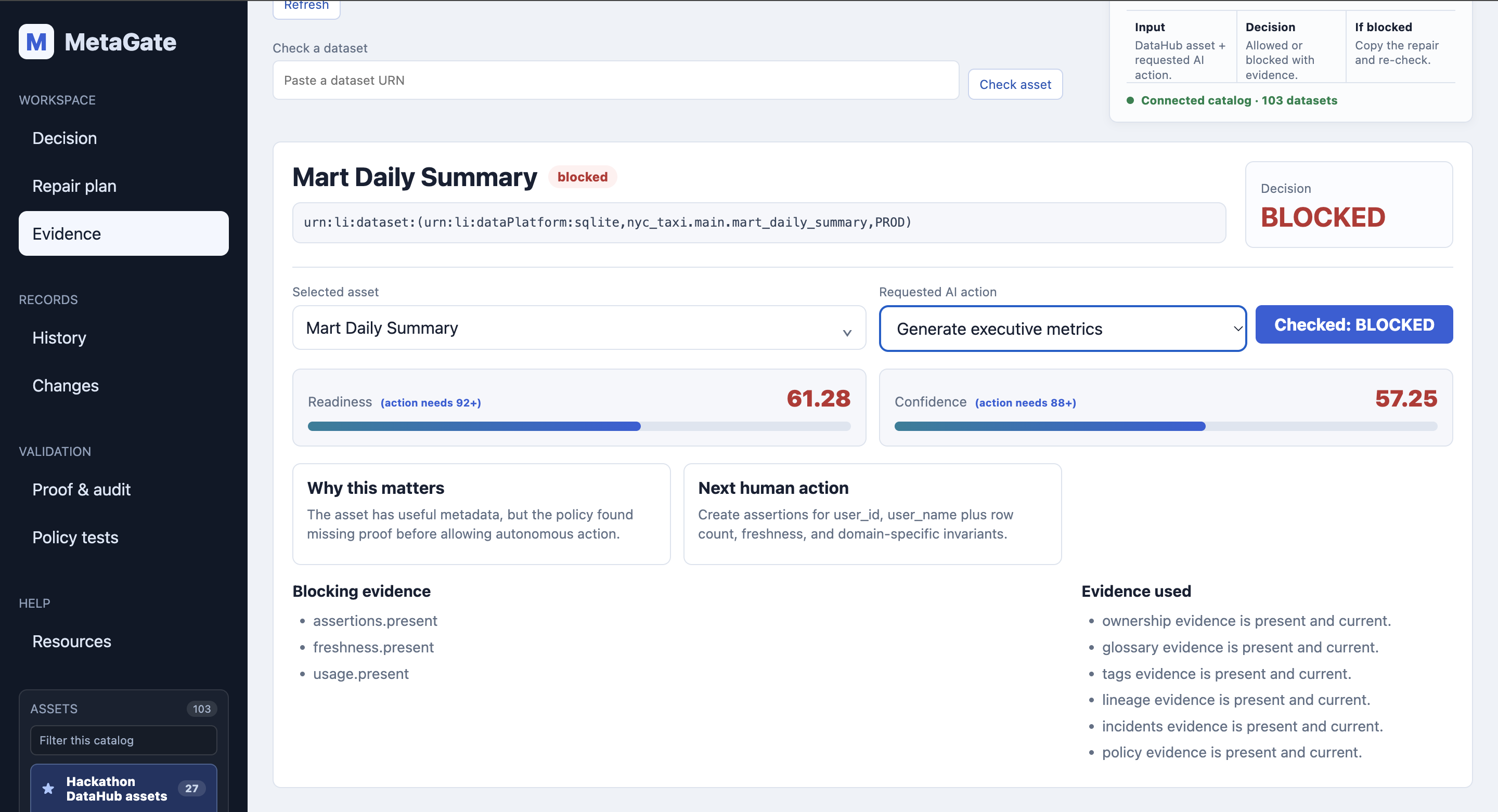The height and width of the screenshot is (812, 1498).
Task: Click the 27 count badge on Hackathon assets
Action: (191, 788)
